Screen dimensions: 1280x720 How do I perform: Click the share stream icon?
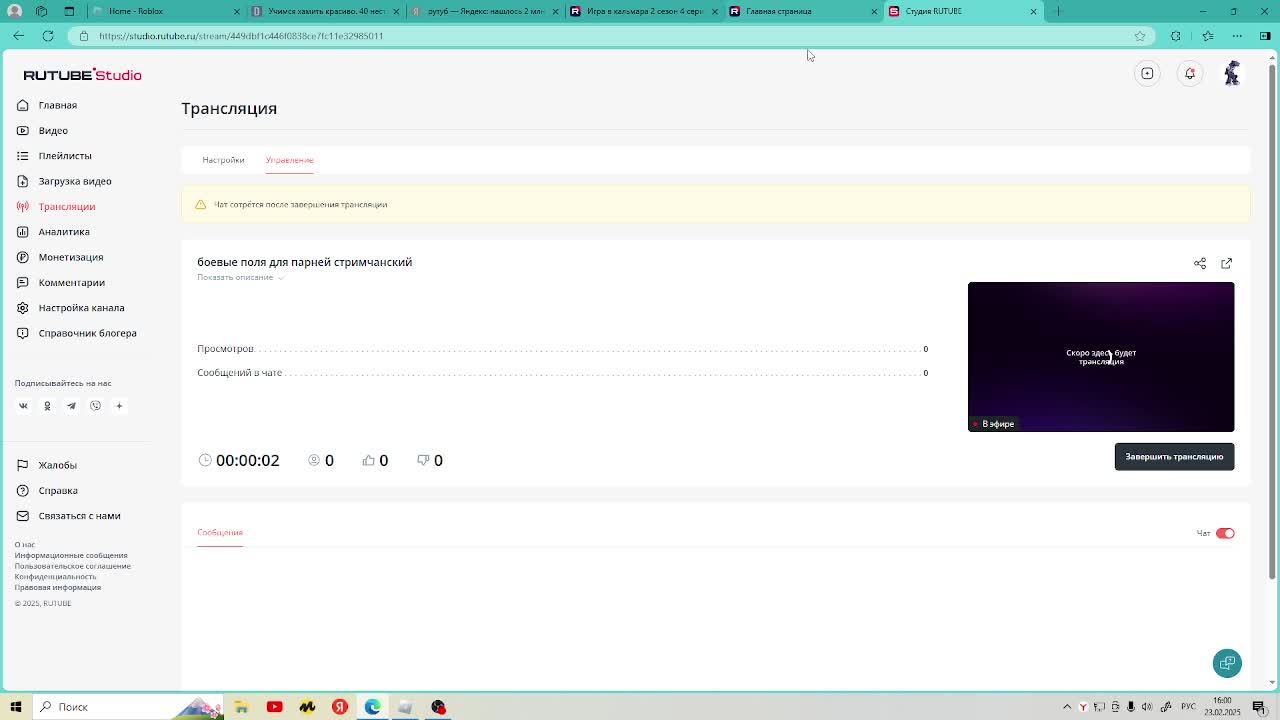1200,263
